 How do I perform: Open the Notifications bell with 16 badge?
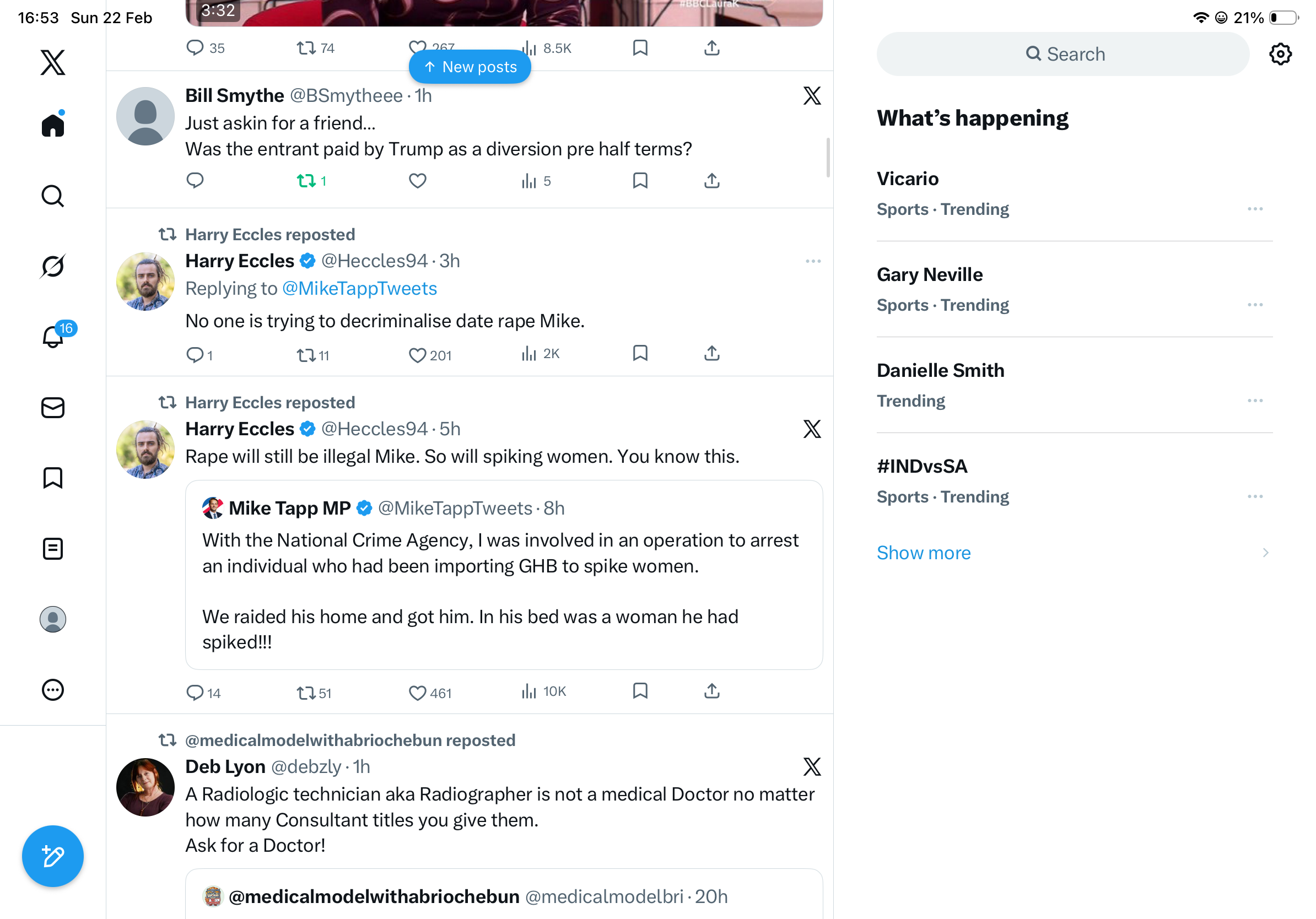(x=54, y=336)
